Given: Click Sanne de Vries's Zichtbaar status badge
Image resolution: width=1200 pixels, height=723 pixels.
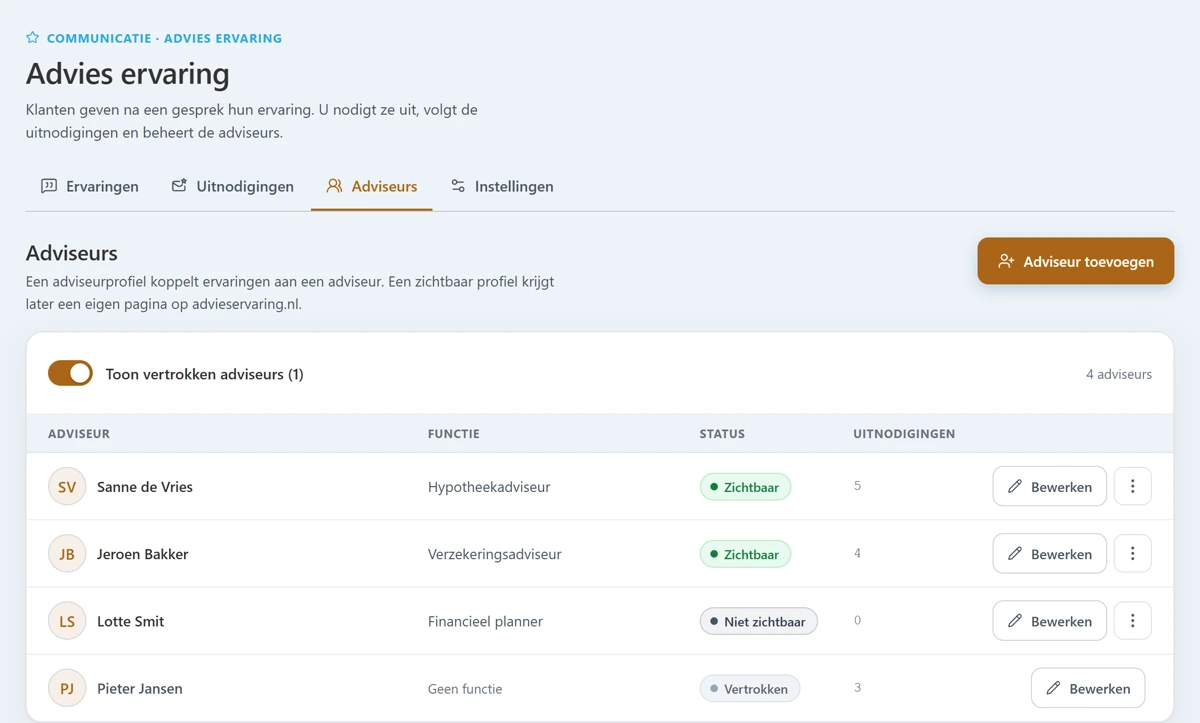Looking at the screenshot, I should point(745,487).
